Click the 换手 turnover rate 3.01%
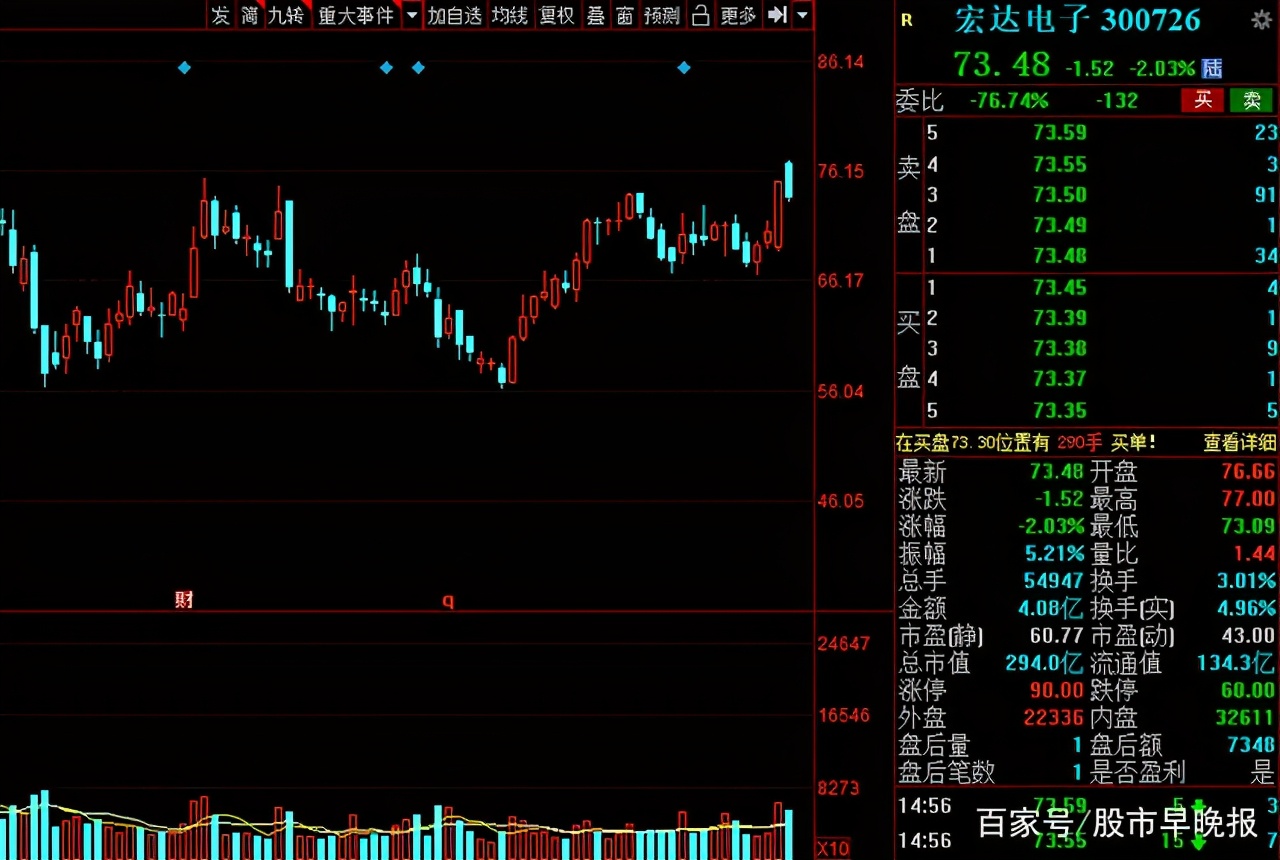Screen dimensions: 1280x860 [x=1245, y=581]
